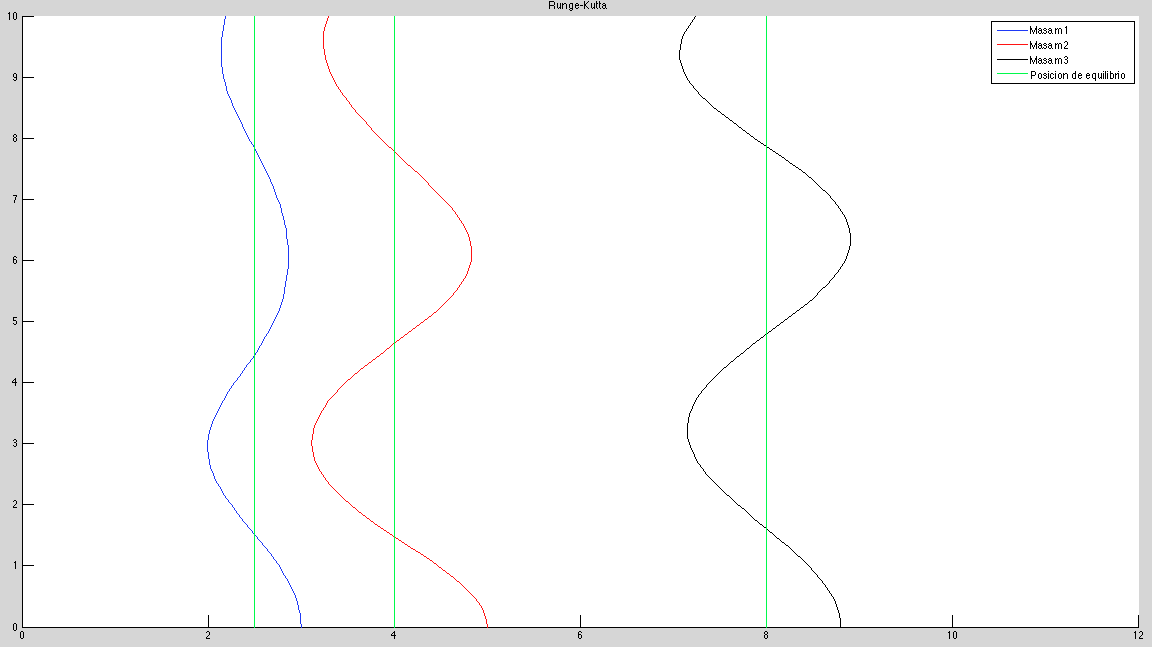Image resolution: width=1152 pixels, height=647 pixels.
Task: Click the x-axis tick label 6
Action: [x=580, y=635]
